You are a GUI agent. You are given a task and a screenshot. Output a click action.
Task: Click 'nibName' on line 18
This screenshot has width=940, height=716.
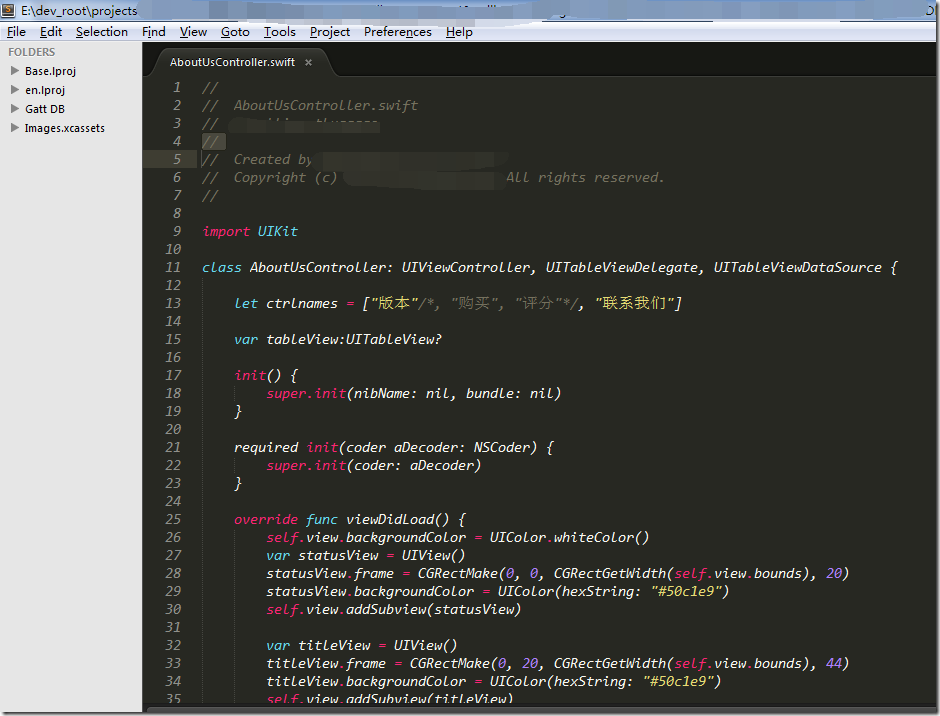click(x=381, y=393)
